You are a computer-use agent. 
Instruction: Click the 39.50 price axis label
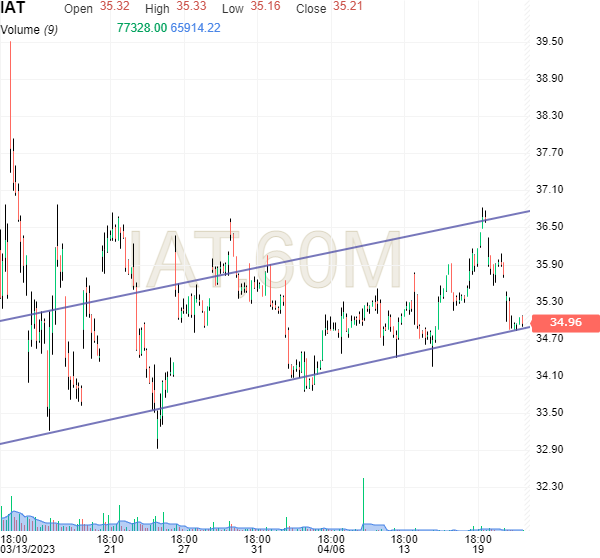coord(551,41)
